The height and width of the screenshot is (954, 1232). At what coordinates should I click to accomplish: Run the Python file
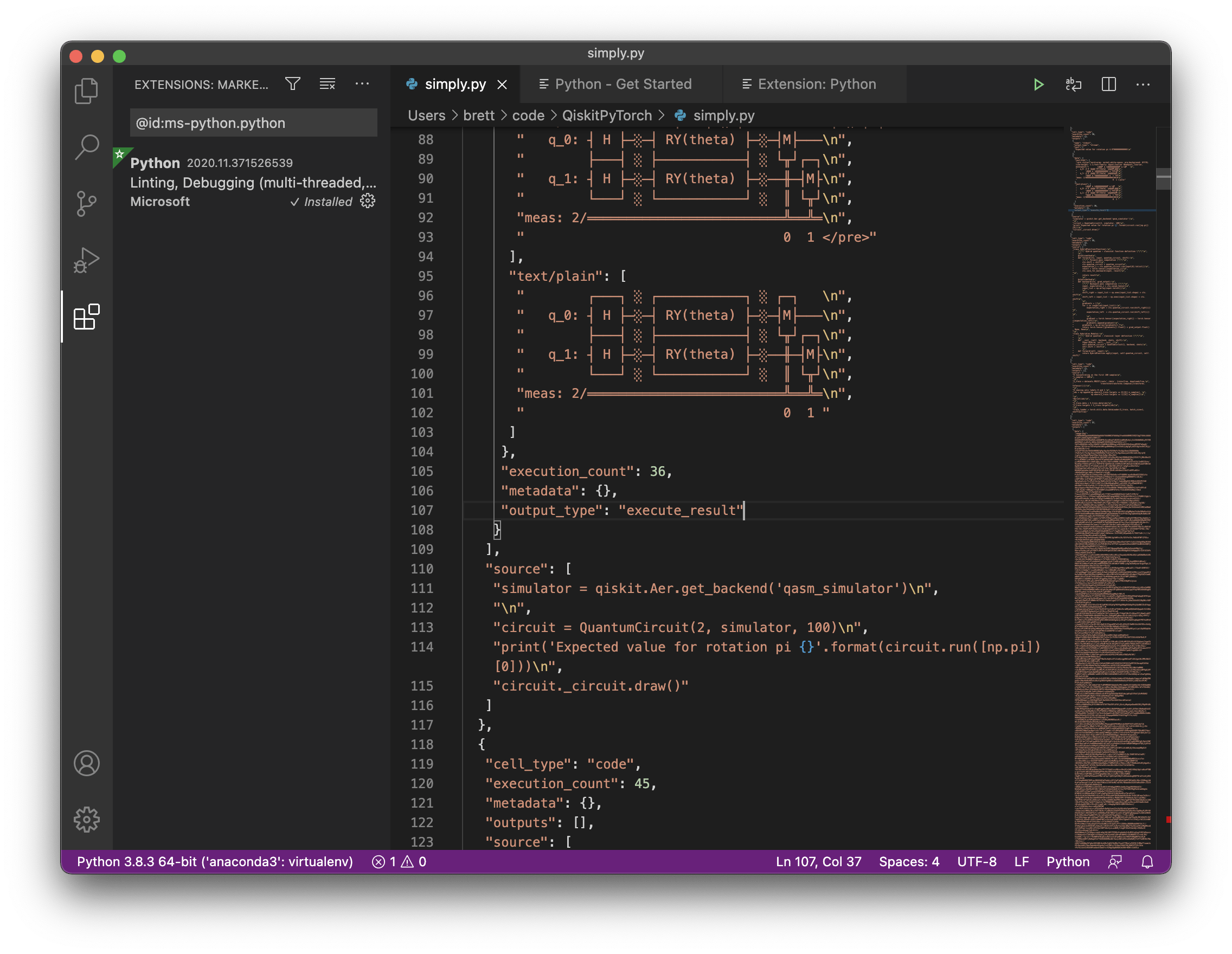click(x=1038, y=85)
